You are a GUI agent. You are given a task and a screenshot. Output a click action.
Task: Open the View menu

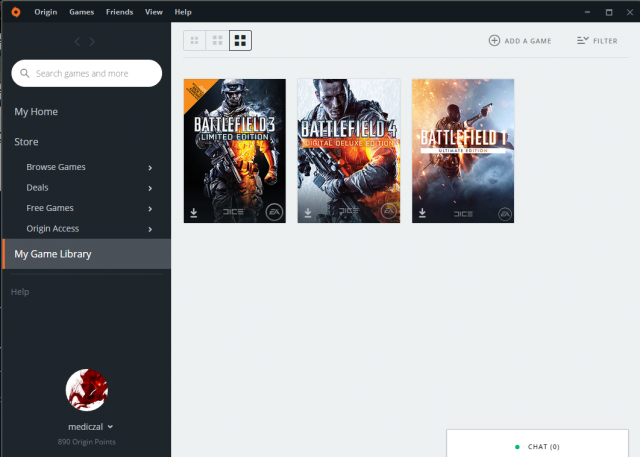click(x=154, y=12)
